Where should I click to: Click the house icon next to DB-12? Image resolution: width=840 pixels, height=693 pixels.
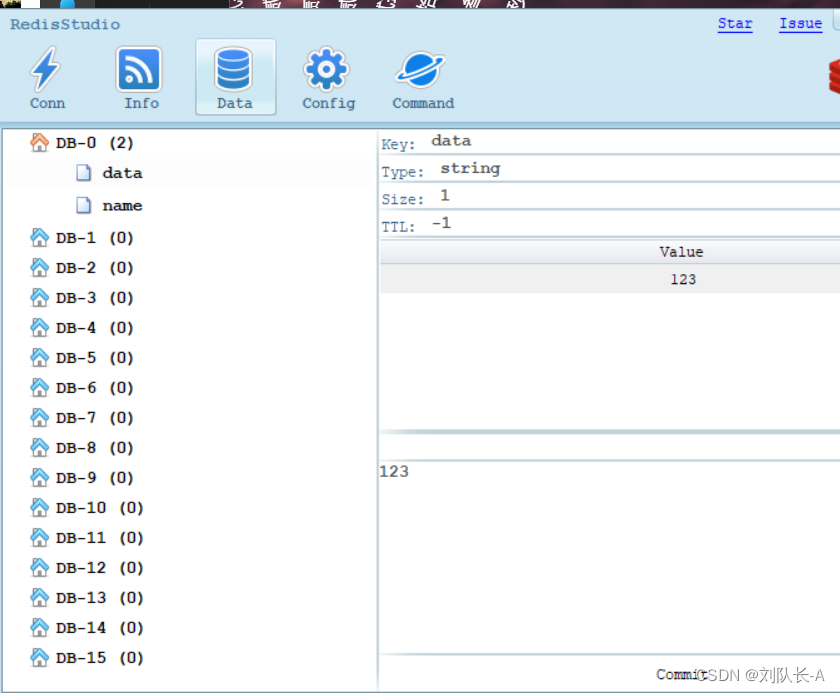point(37,566)
